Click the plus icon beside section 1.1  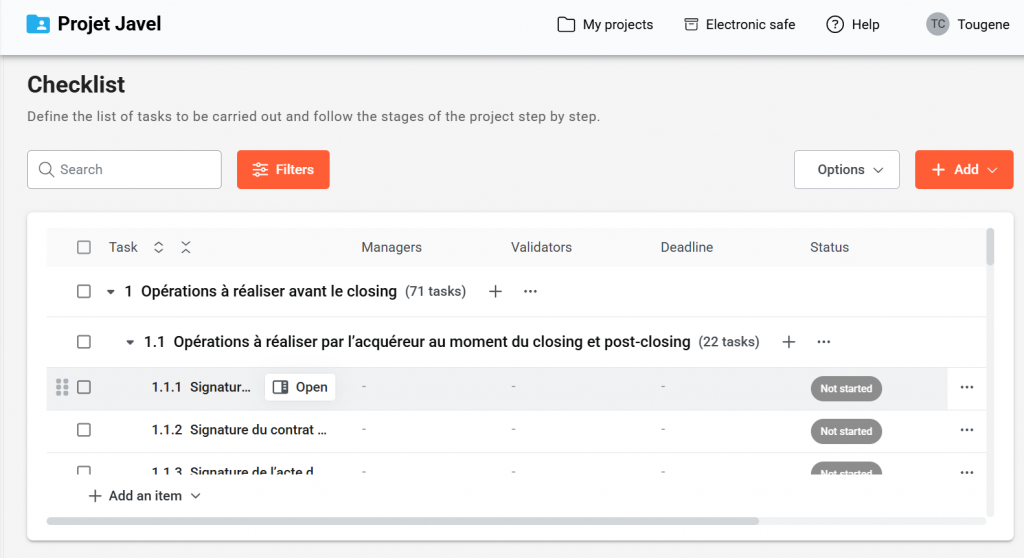pos(788,342)
